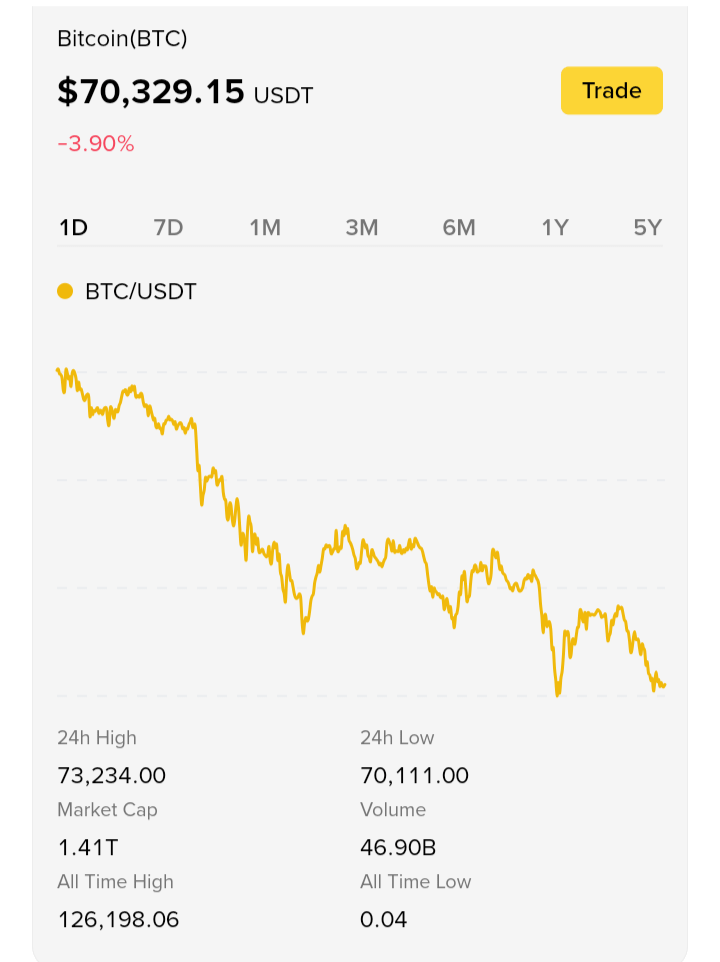Switch to the 1M chart tab
Screen dimensions: 720x962
265,228
